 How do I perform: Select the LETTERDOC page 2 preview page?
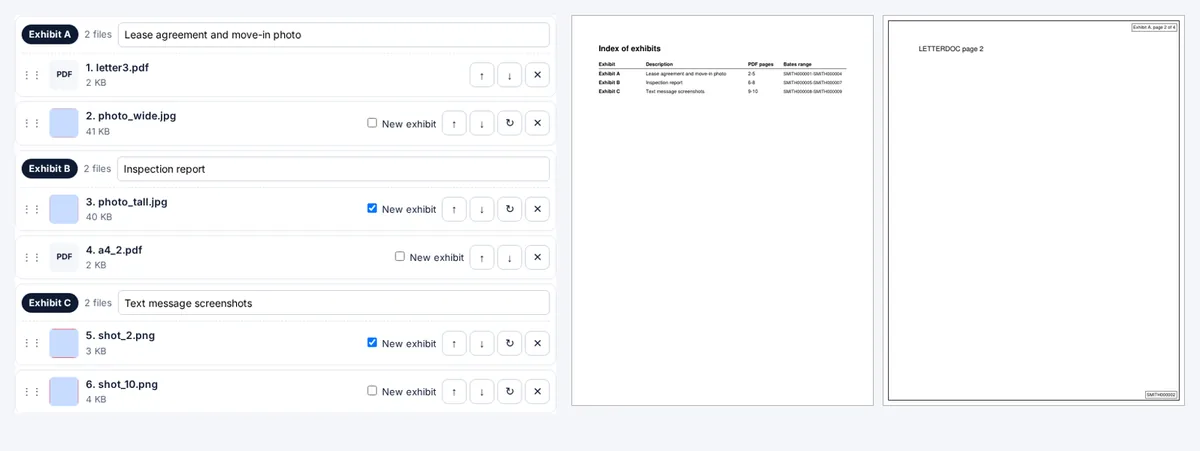(x=1034, y=210)
